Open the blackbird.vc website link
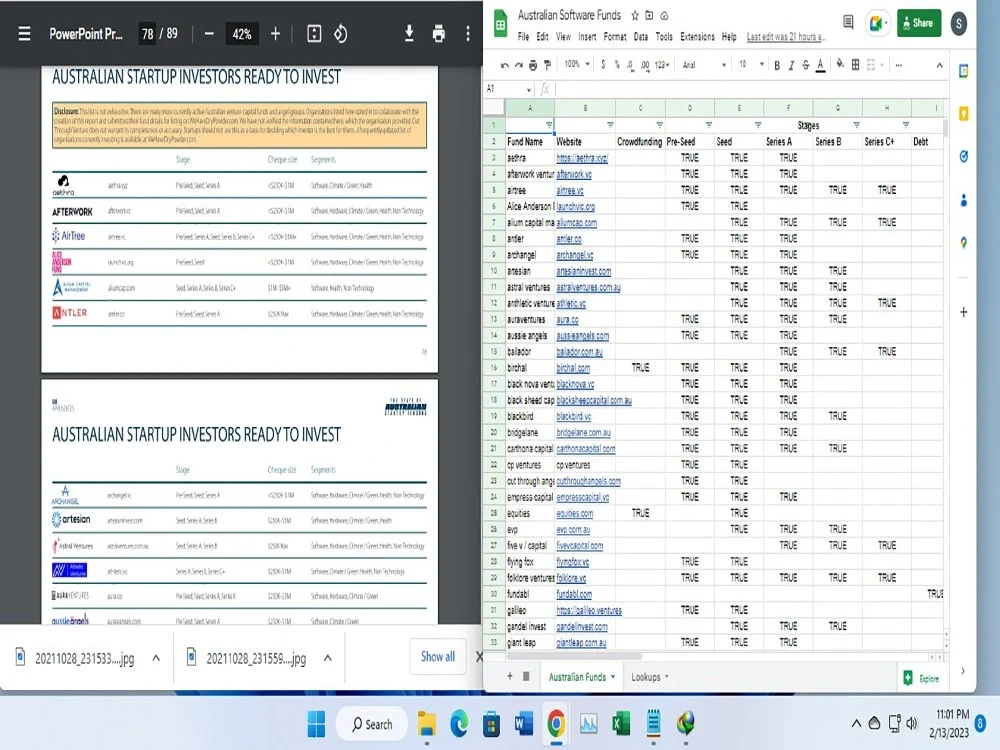The width and height of the screenshot is (1000, 750). (x=573, y=416)
